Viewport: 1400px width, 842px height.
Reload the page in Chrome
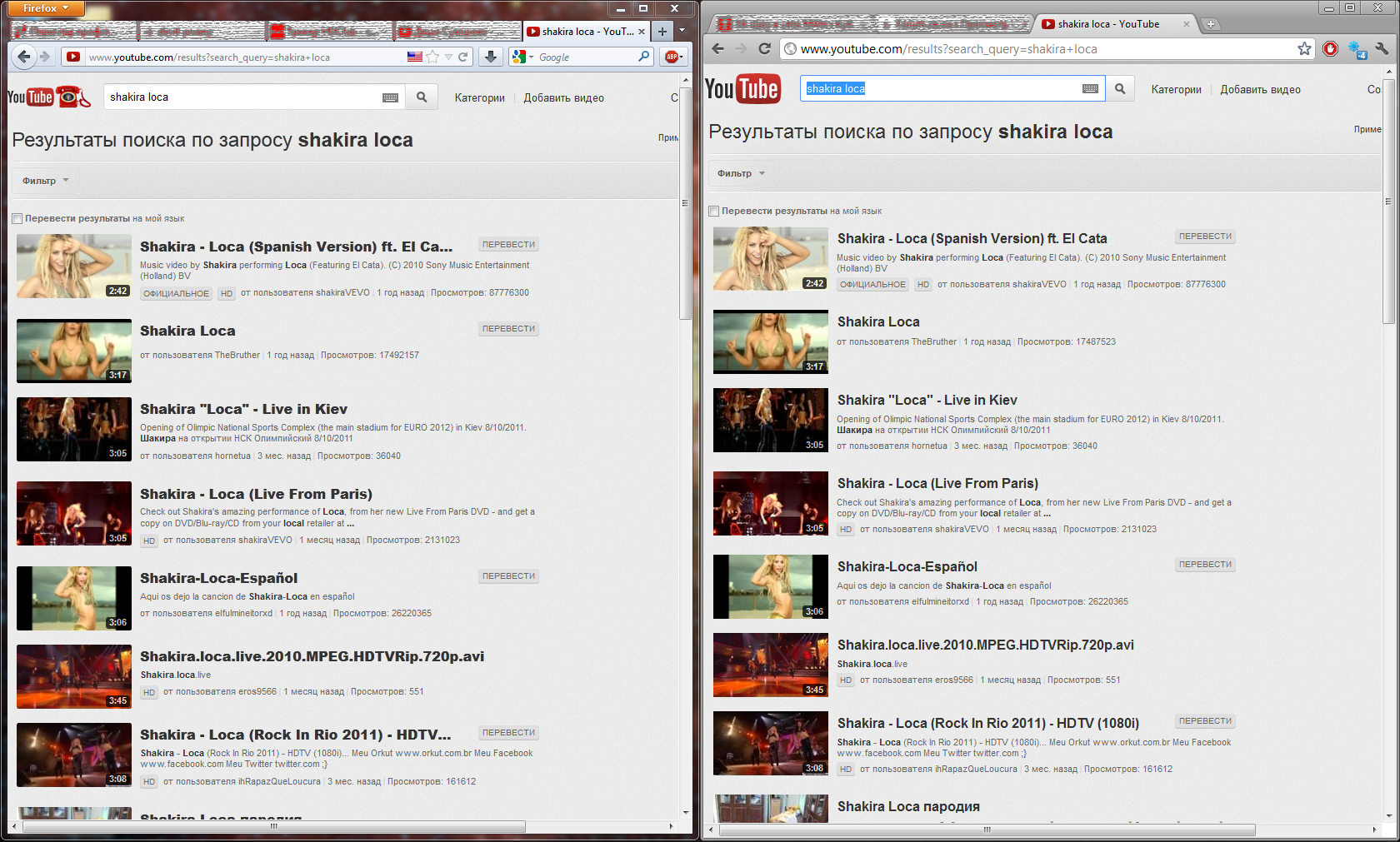[764, 48]
